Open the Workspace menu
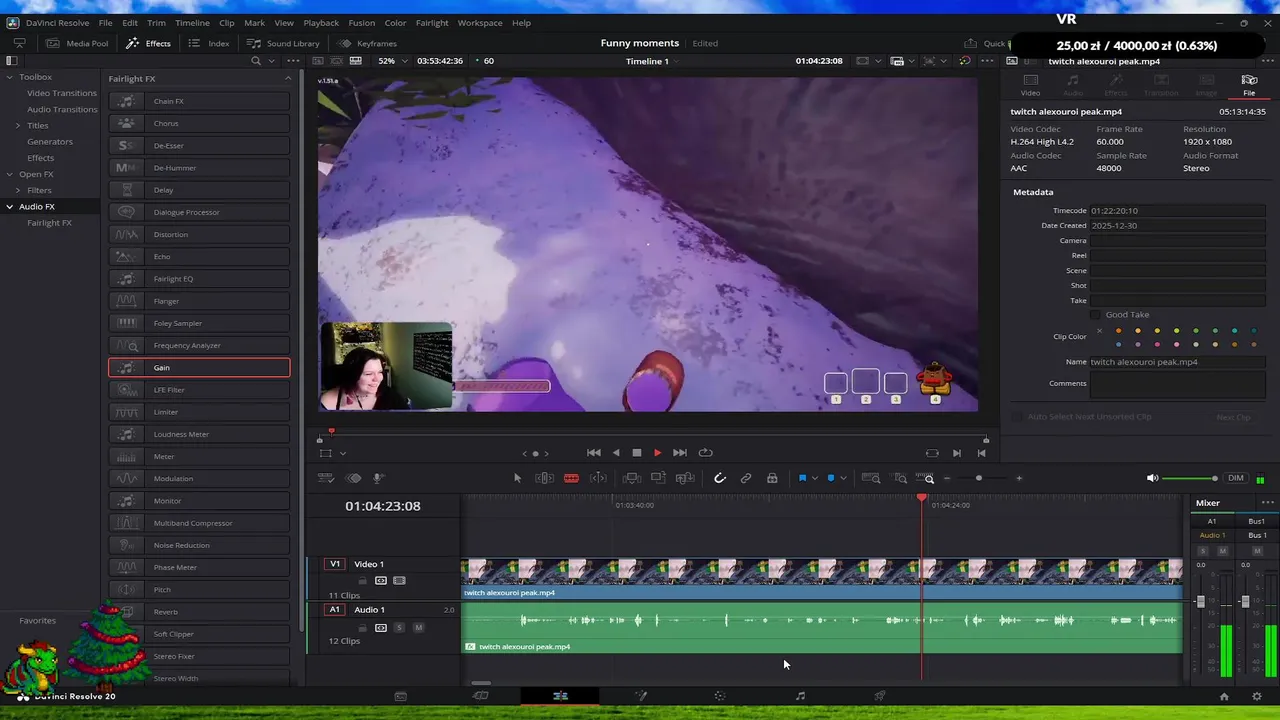 click(x=480, y=22)
